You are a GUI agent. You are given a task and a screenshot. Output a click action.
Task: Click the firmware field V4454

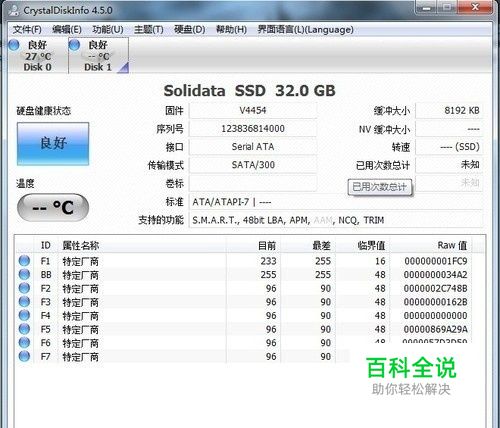point(253,111)
